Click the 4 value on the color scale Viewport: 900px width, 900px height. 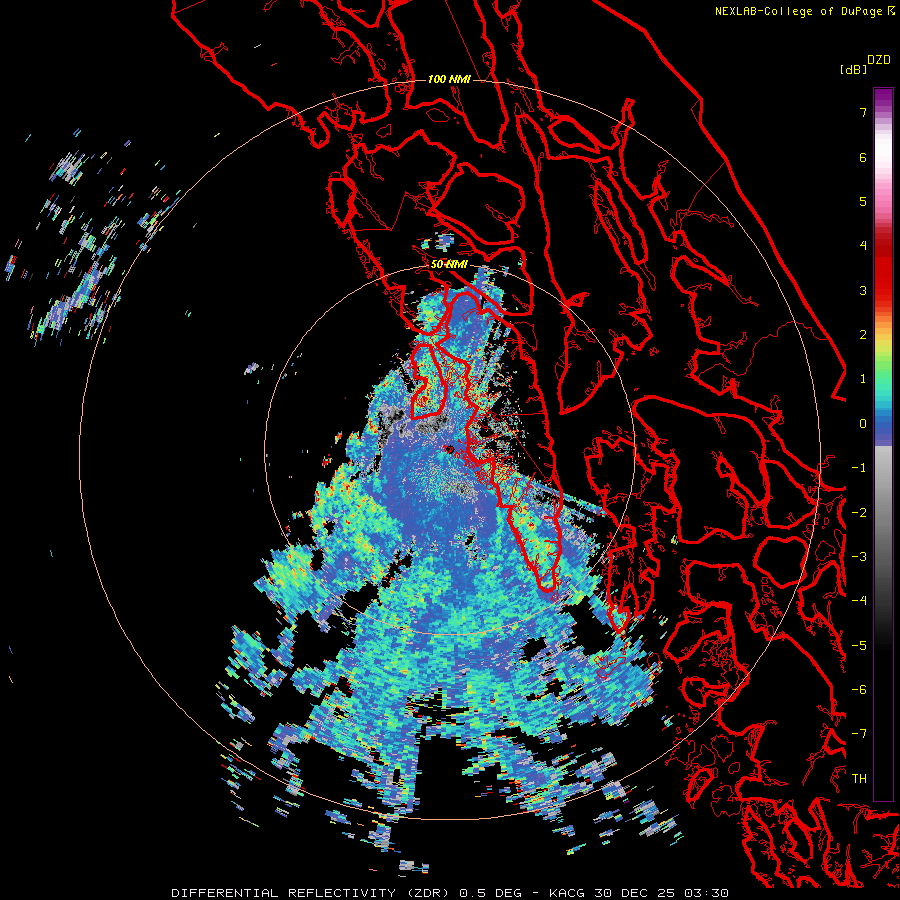(863, 246)
